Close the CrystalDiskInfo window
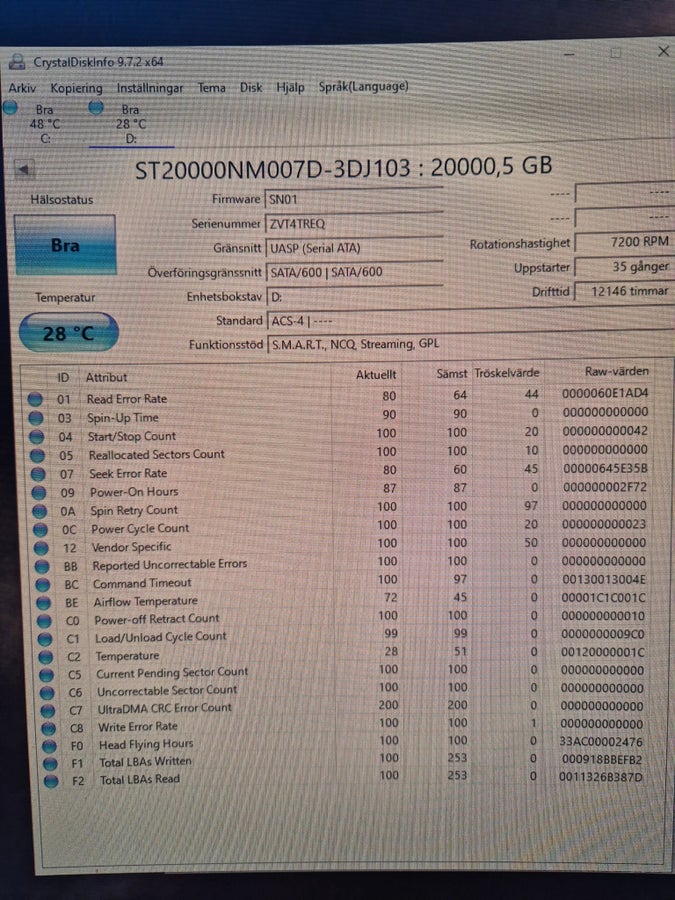Image resolution: width=675 pixels, height=900 pixels. (663, 52)
